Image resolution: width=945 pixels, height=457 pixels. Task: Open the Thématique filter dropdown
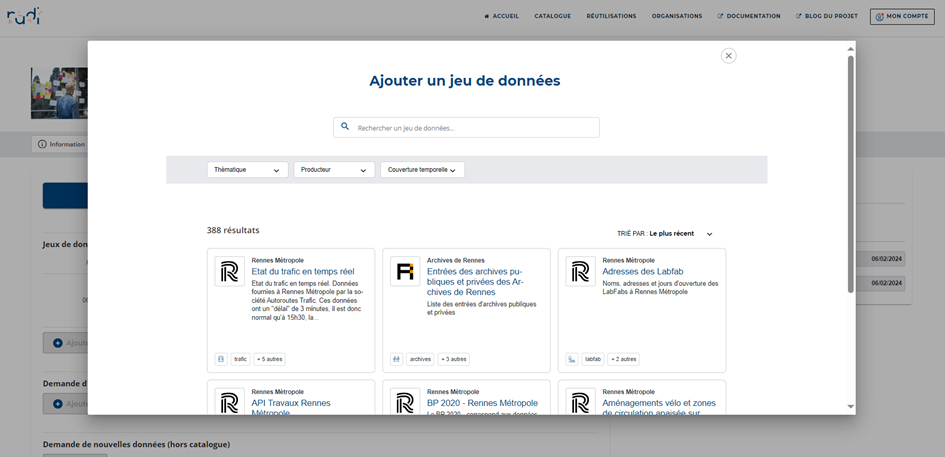(248, 170)
